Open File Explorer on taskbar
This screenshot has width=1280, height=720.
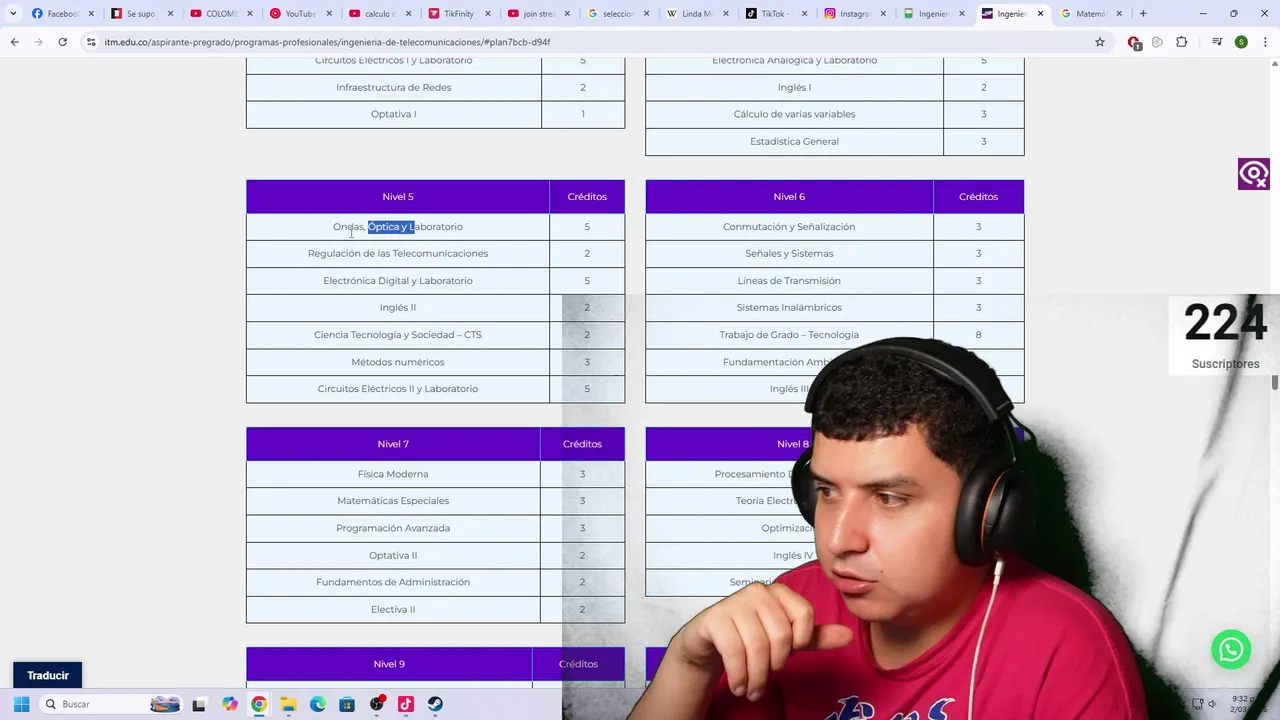pyautogui.click(x=288, y=704)
